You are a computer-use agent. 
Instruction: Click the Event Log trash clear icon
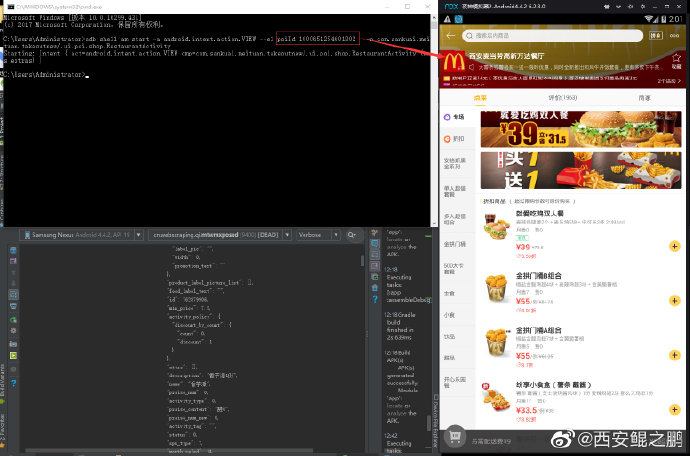click(375, 288)
